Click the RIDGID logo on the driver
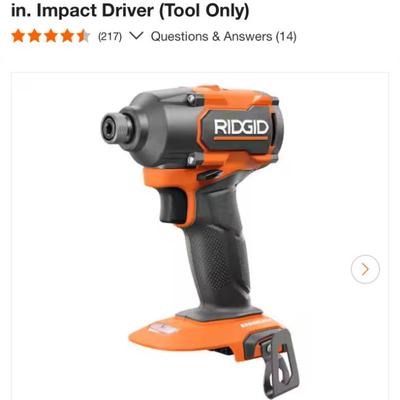This screenshot has width=400, height=400. click(x=241, y=128)
